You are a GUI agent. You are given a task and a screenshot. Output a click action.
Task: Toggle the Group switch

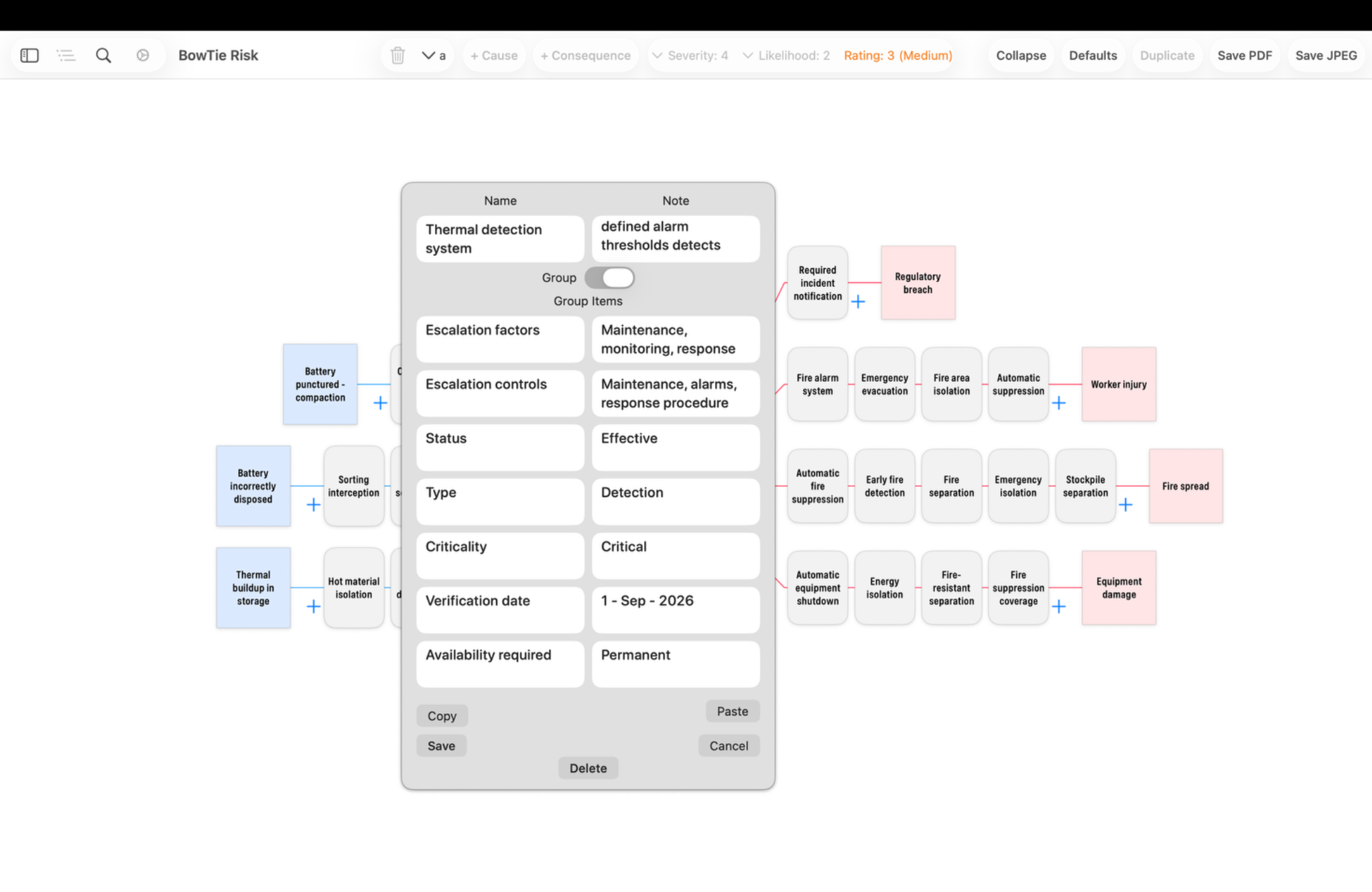pyautogui.click(x=609, y=277)
